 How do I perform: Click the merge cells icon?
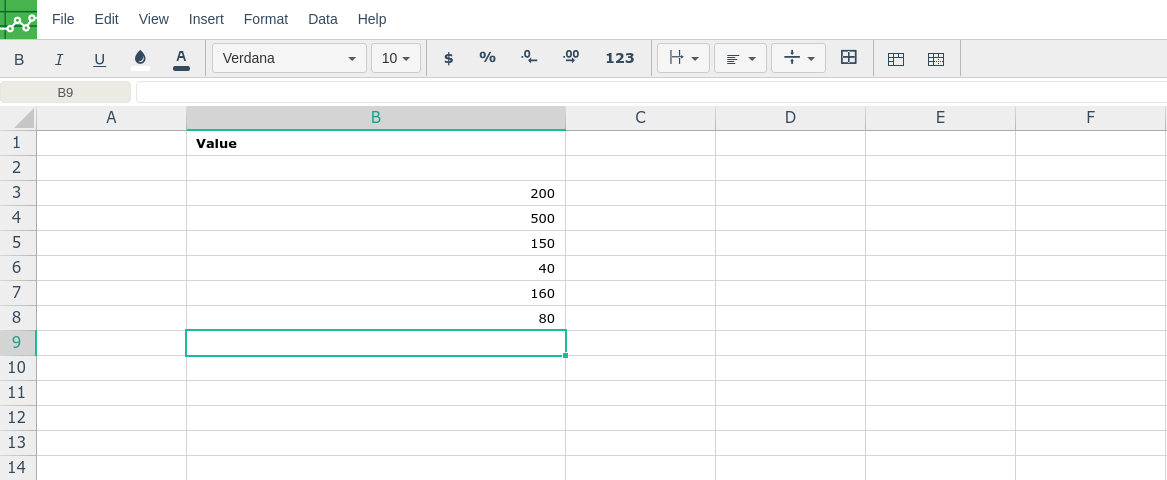click(x=848, y=58)
